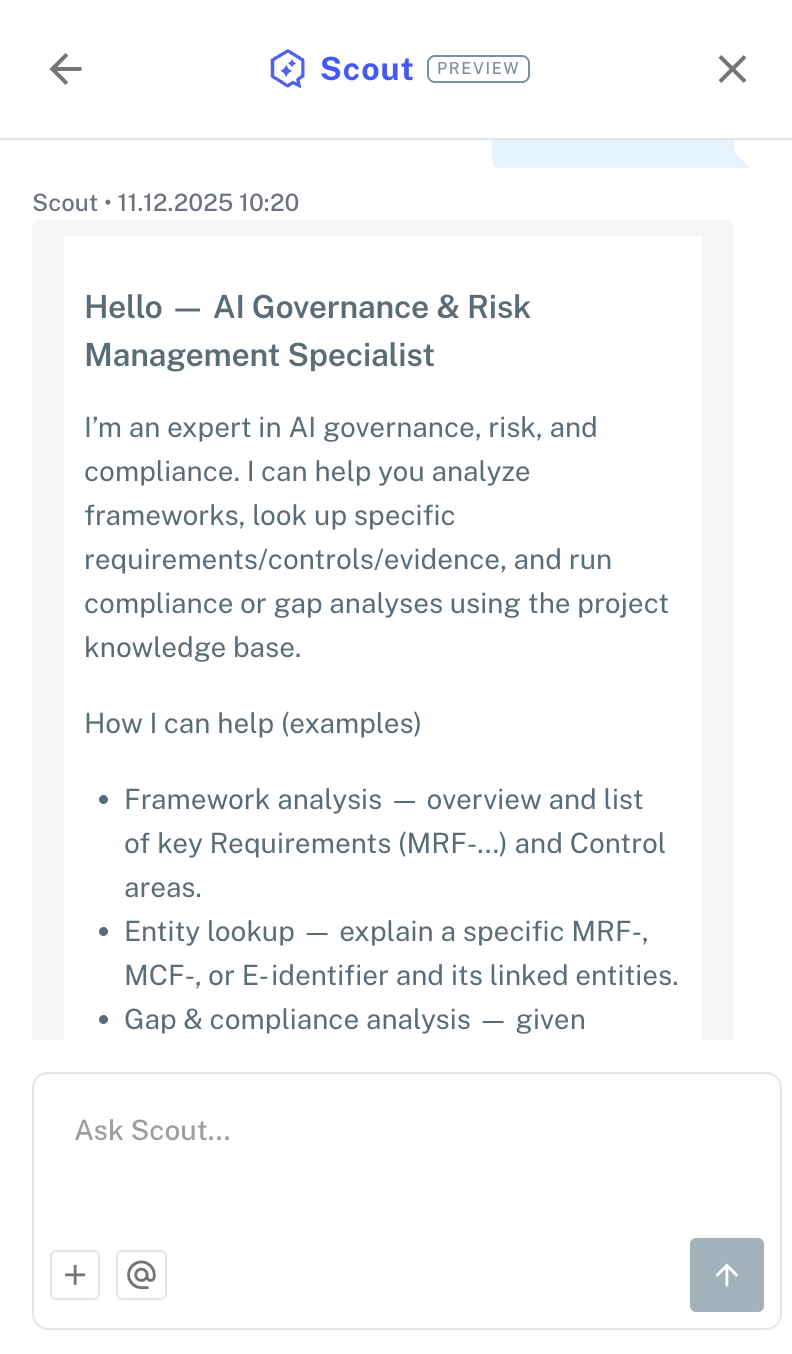
Task: Click the 'Entity lookup' bullet label
Action: tap(210, 932)
